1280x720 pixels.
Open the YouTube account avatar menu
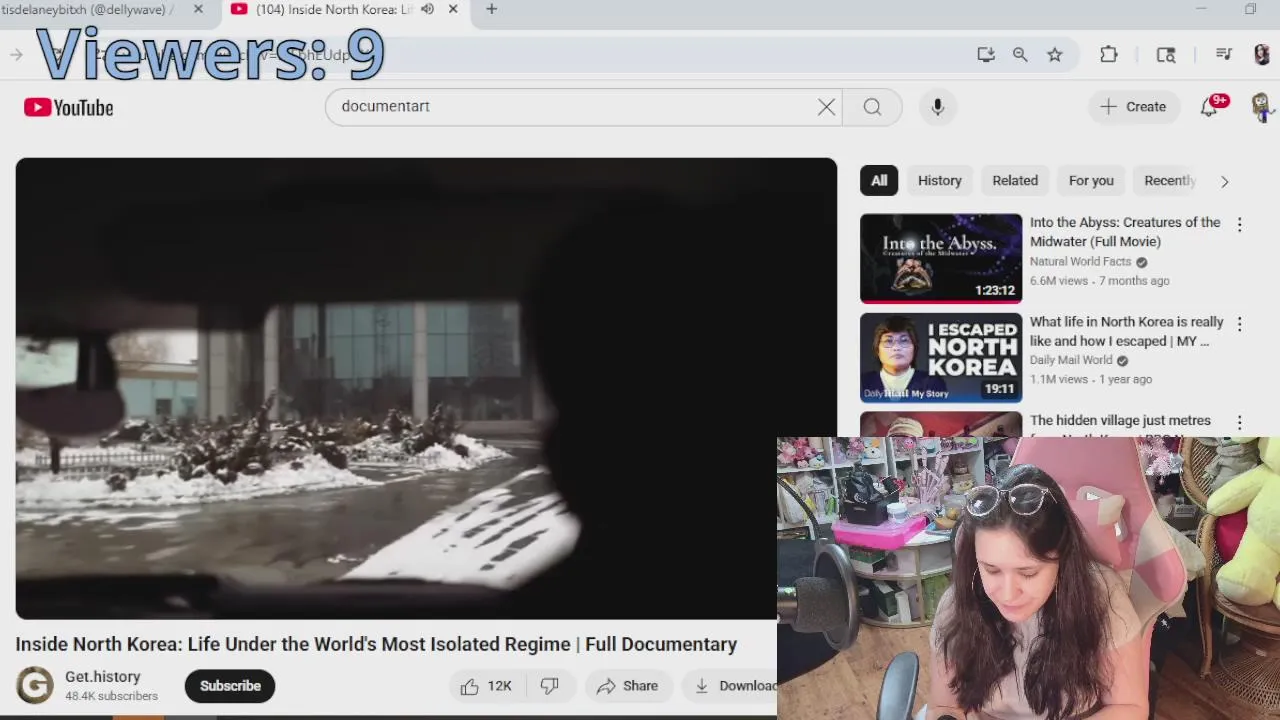coord(1260,106)
